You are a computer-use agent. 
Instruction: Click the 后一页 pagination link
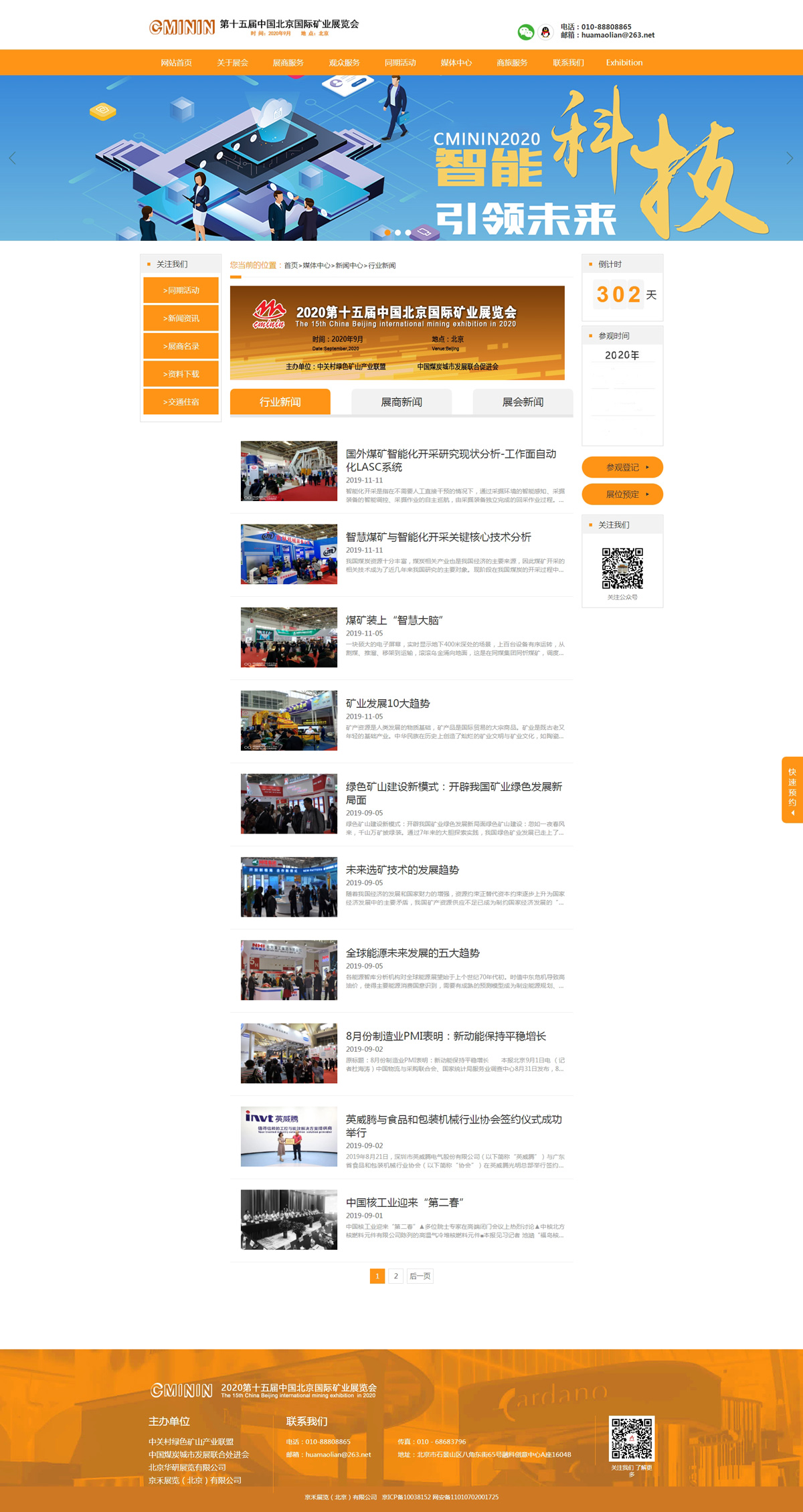420,1276
